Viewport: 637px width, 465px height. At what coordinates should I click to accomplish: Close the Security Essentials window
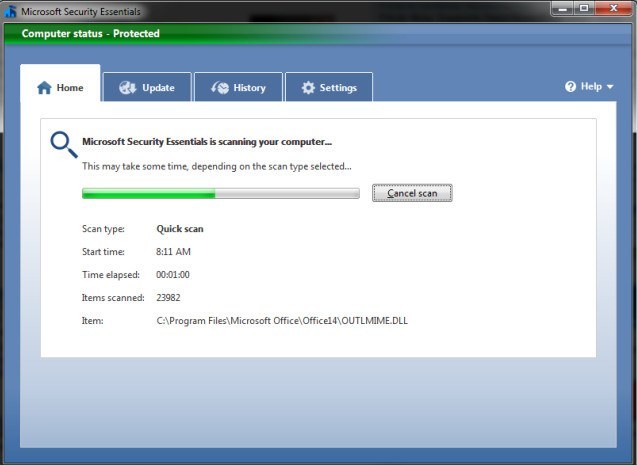[613, 9]
